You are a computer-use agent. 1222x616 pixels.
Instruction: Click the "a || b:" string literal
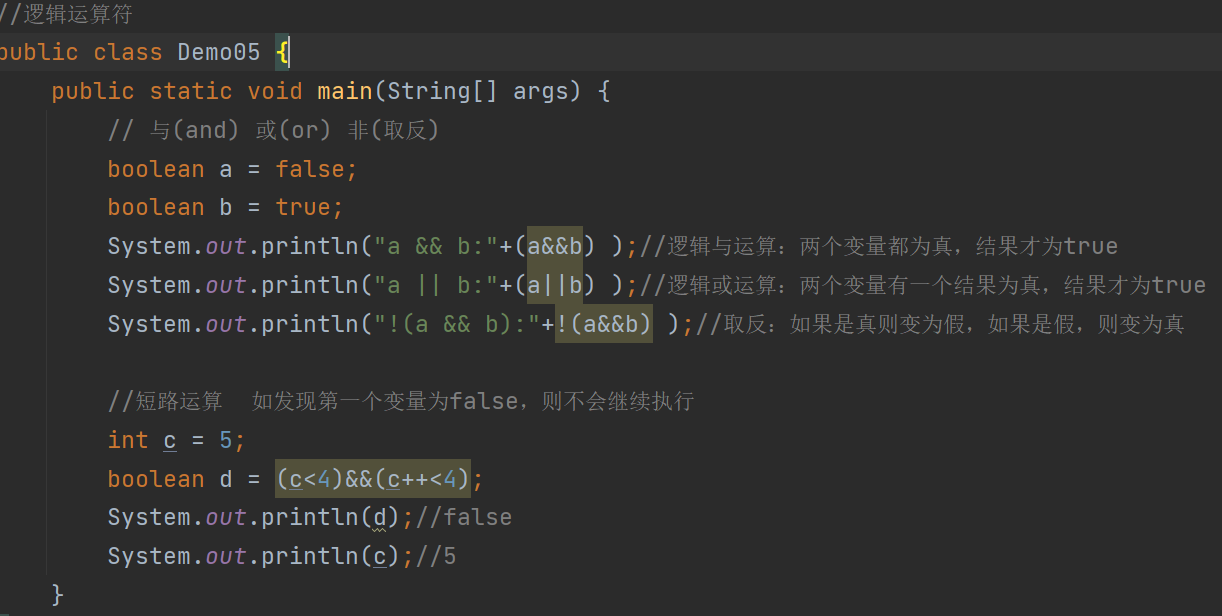(x=435, y=285)
